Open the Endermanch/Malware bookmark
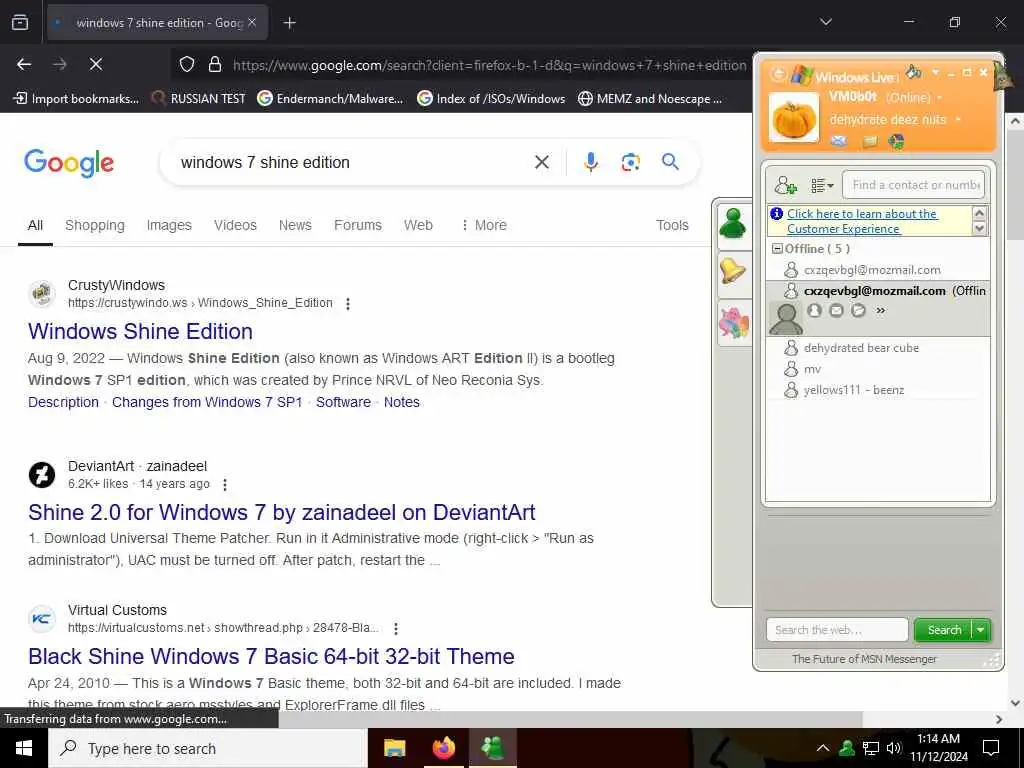 pyautogui.click(x=330, y=99)
